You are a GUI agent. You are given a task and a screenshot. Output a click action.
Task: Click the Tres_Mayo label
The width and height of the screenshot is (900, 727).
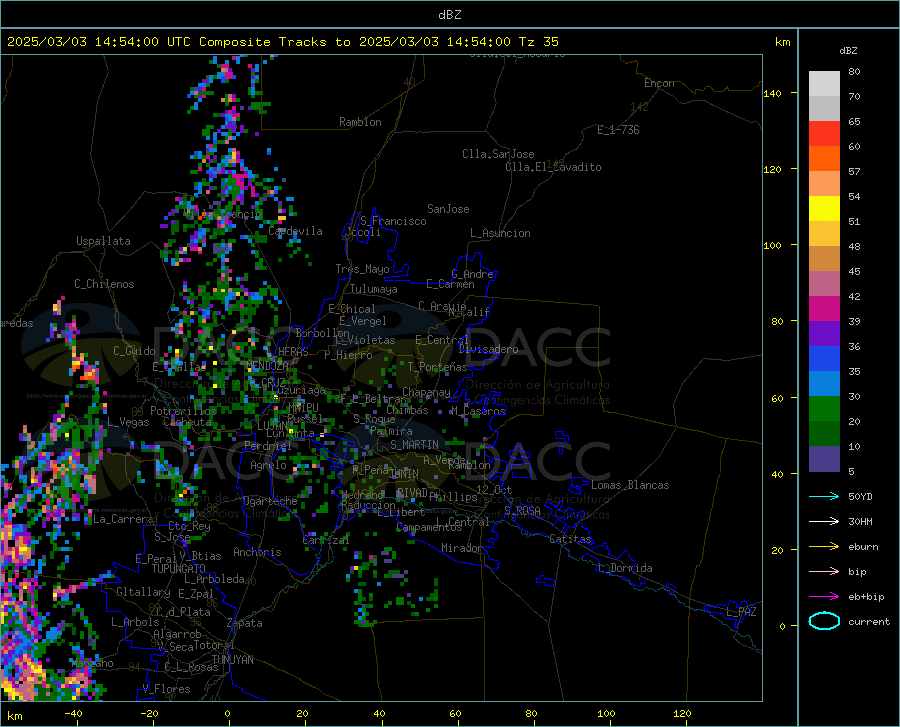[362, 269]
